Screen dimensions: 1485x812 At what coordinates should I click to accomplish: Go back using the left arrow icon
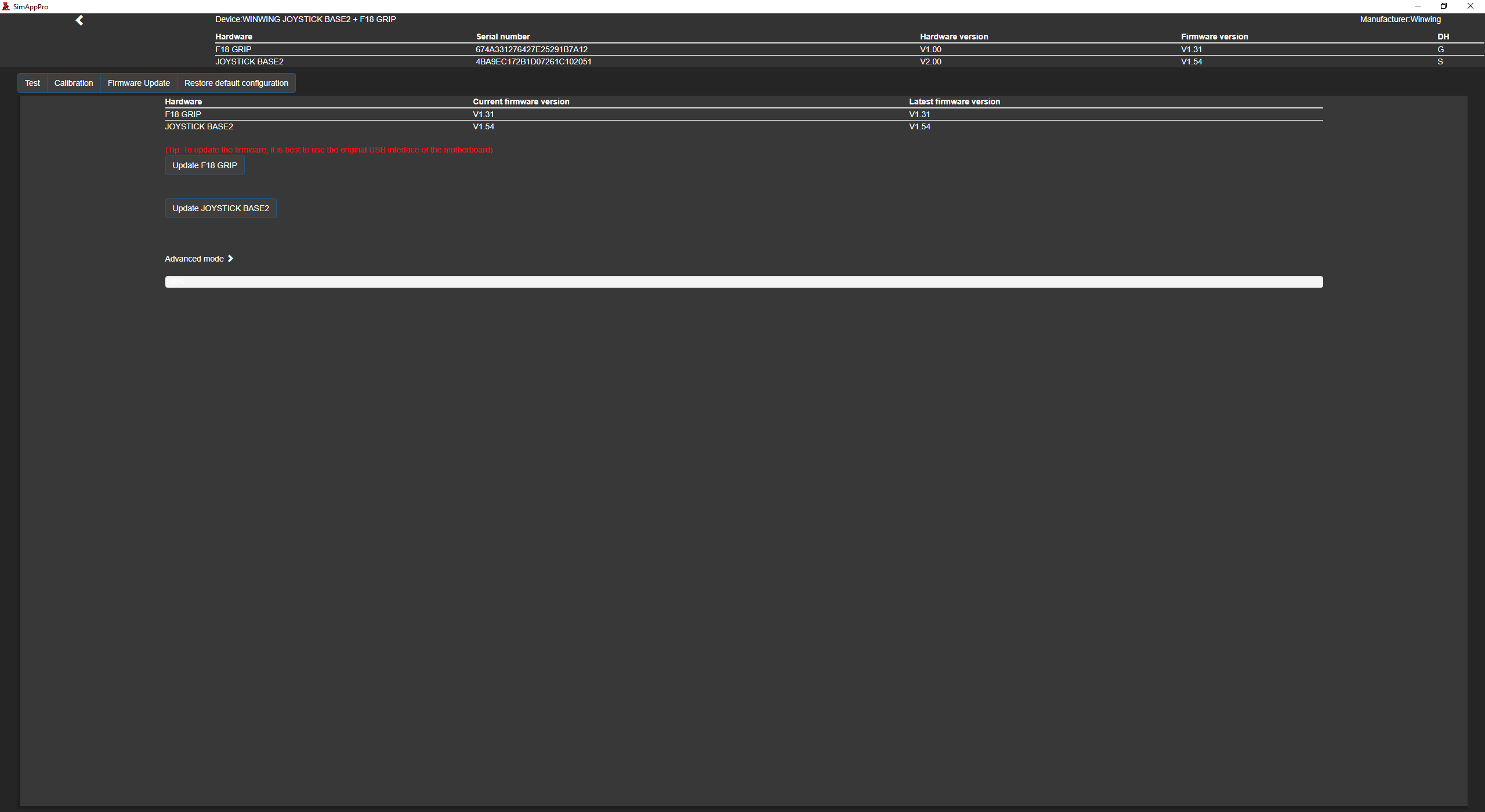[x=79, y=20]
